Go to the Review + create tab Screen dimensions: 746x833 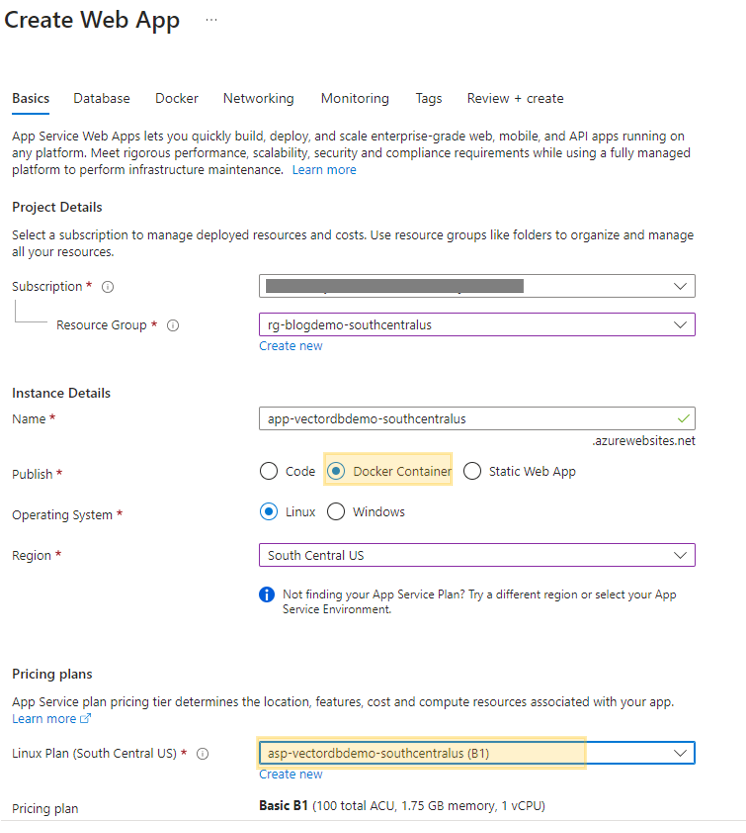(514, 98)
